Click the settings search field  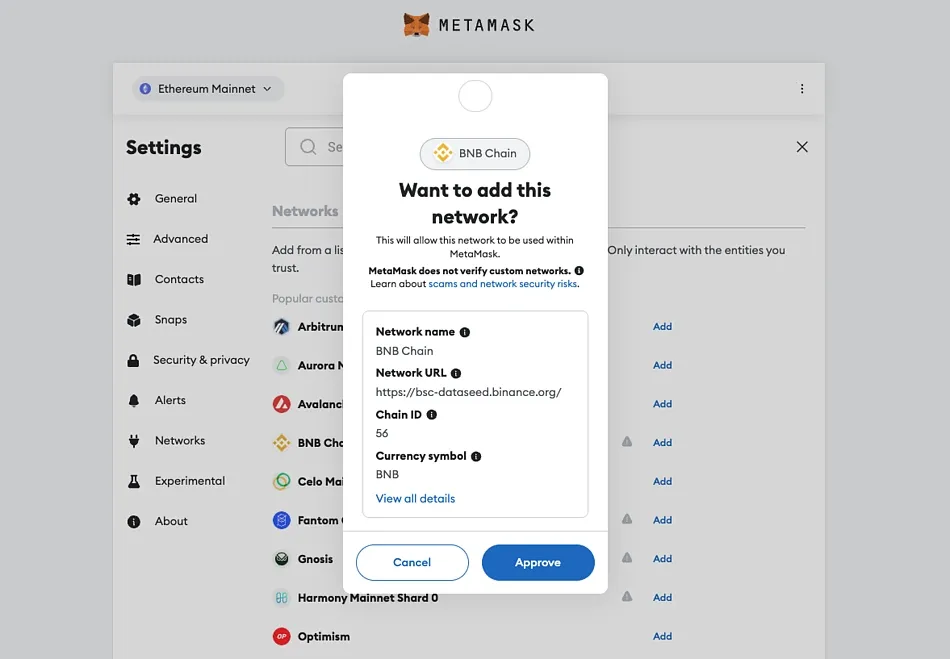coord(315,147)
